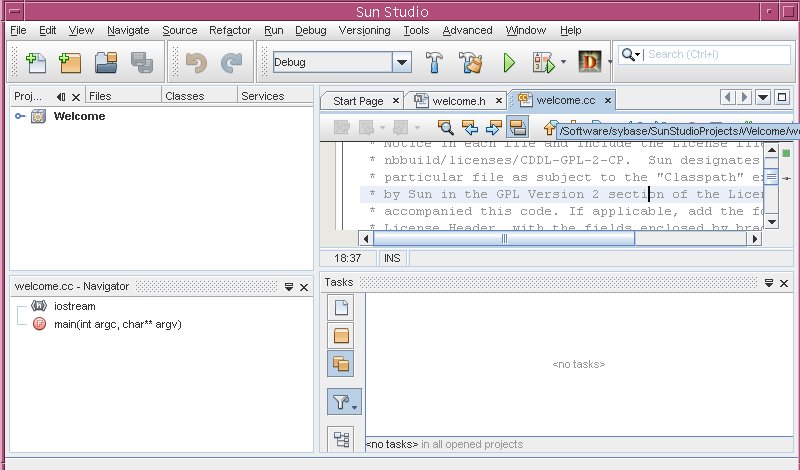This screenshot has height=470, width=800.
Task: Click the iostream include icon in Navigator
Action: coord(39,306)
